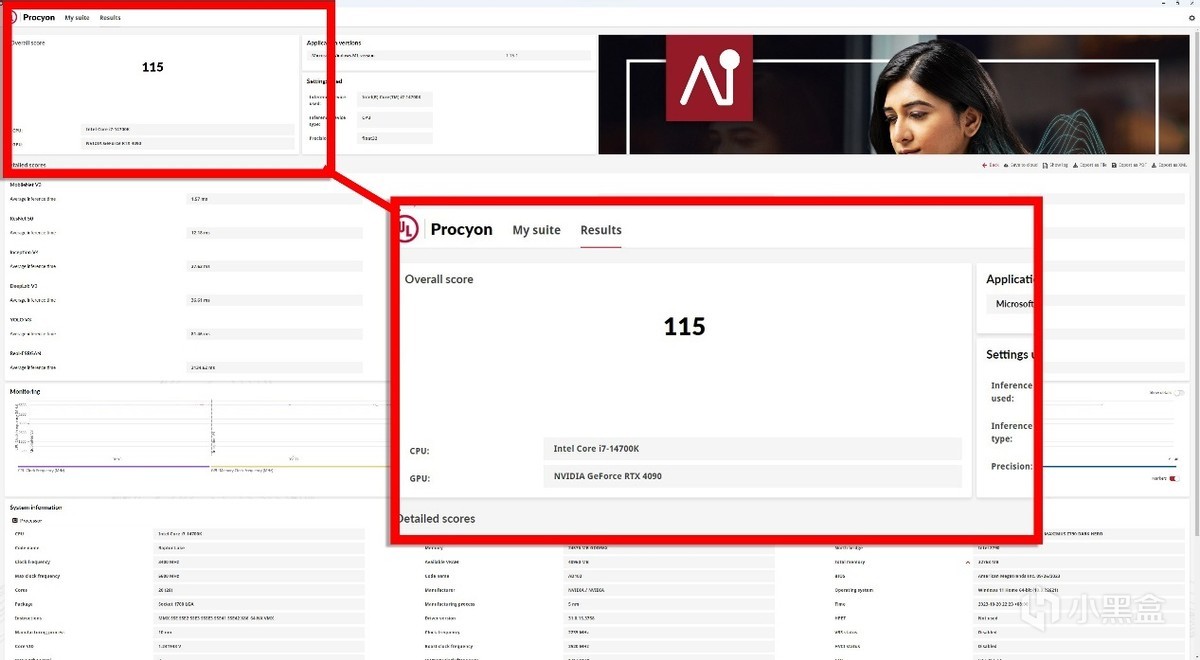
Task: Click the AI banner image
Action: [x=896, y=95]
